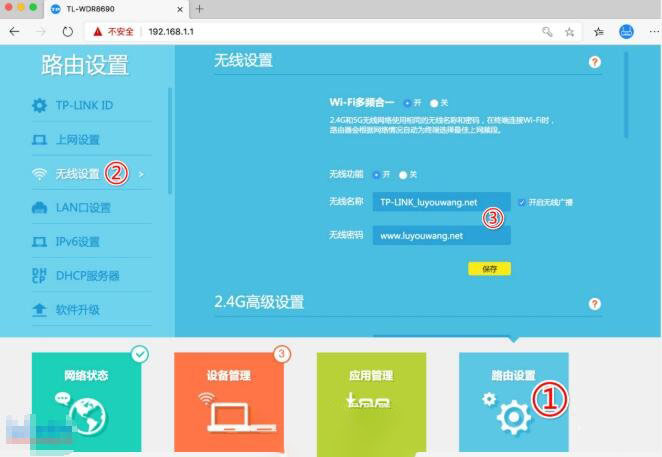Click the 无线密码 input field
Viewport: 662px width, 457px height.
pyautogui.click(x=442, y=236)
